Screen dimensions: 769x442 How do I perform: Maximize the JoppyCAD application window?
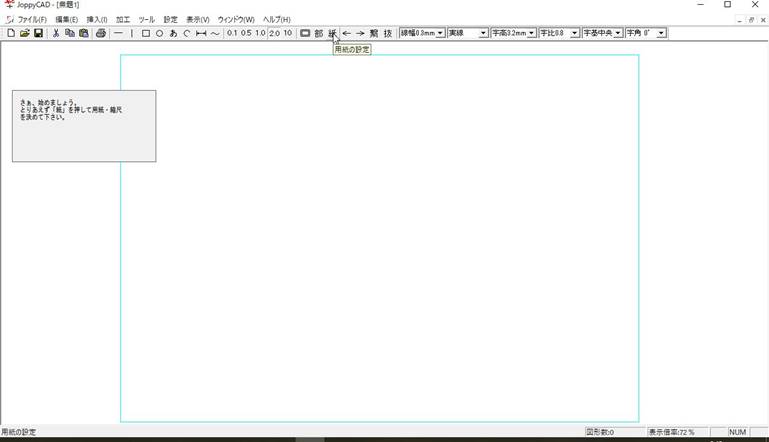727,4
